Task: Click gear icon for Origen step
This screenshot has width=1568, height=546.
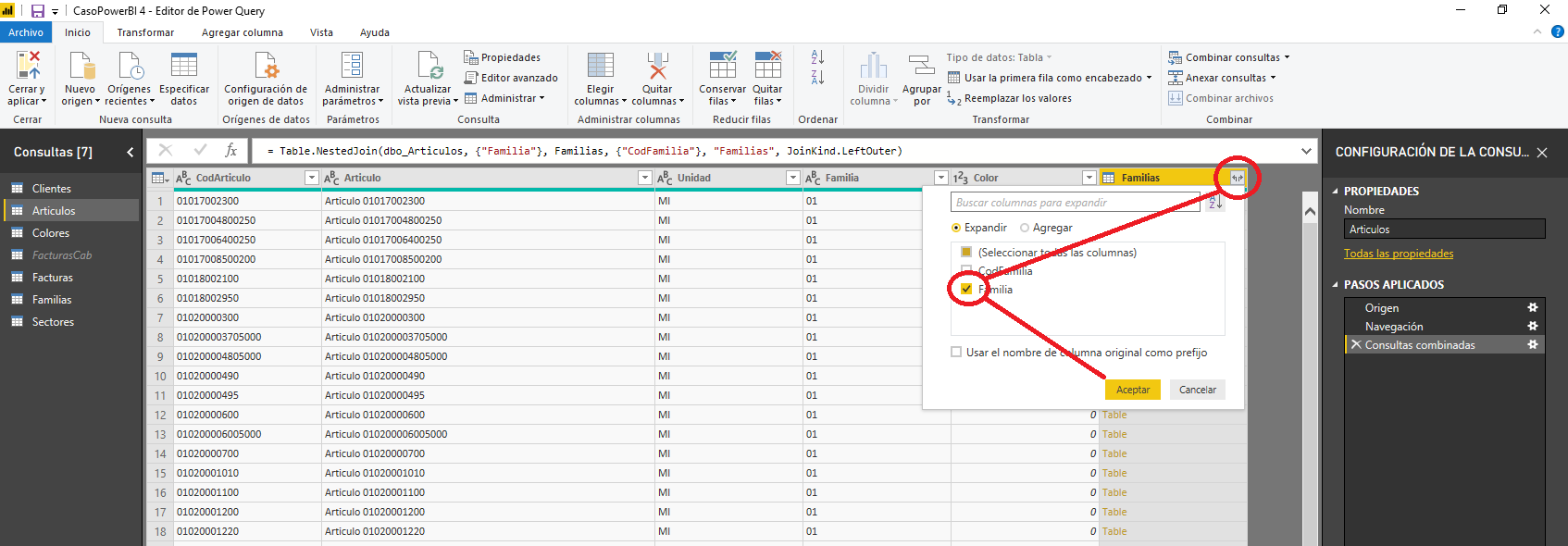Action: click(x=1532, y=307)
